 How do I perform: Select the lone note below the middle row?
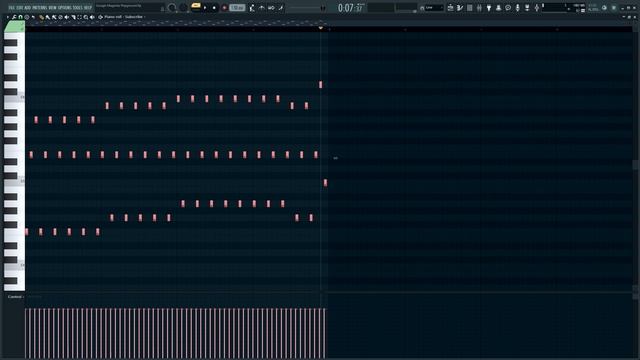(x=325, y=182)
